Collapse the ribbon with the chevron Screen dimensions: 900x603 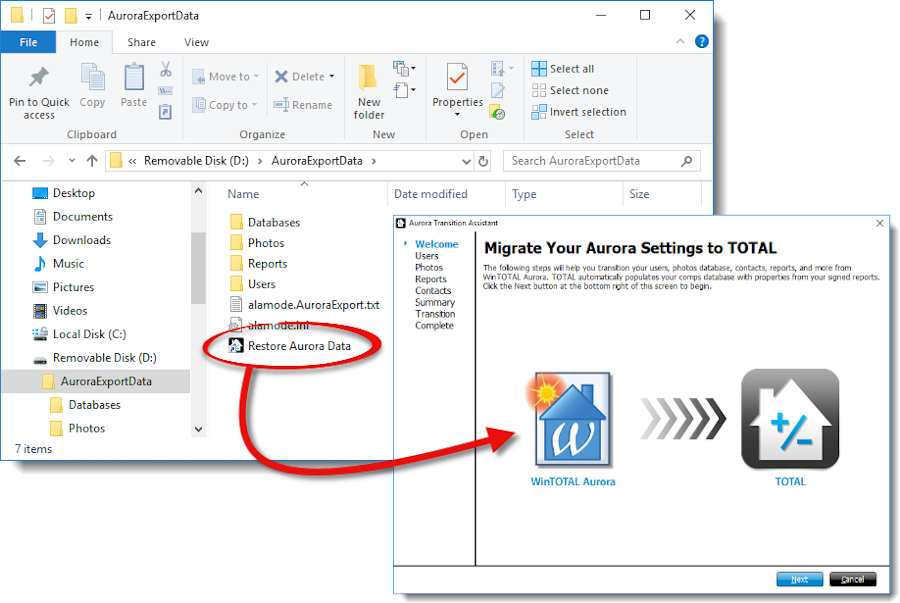[x=680, y=41]
